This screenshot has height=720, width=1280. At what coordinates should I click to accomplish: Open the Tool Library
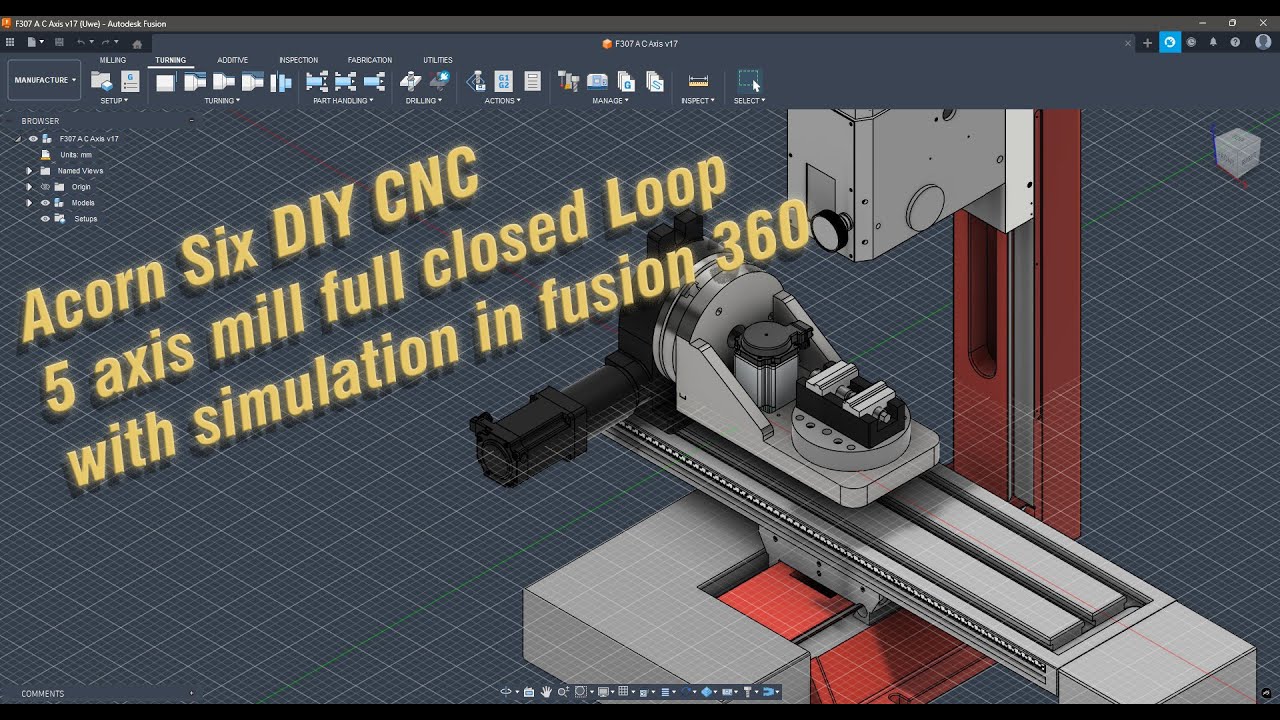pos(568,82)
